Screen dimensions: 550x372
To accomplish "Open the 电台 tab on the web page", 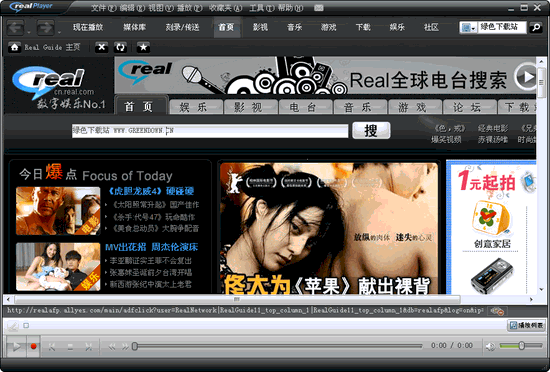I will click(x=305, y=107).
